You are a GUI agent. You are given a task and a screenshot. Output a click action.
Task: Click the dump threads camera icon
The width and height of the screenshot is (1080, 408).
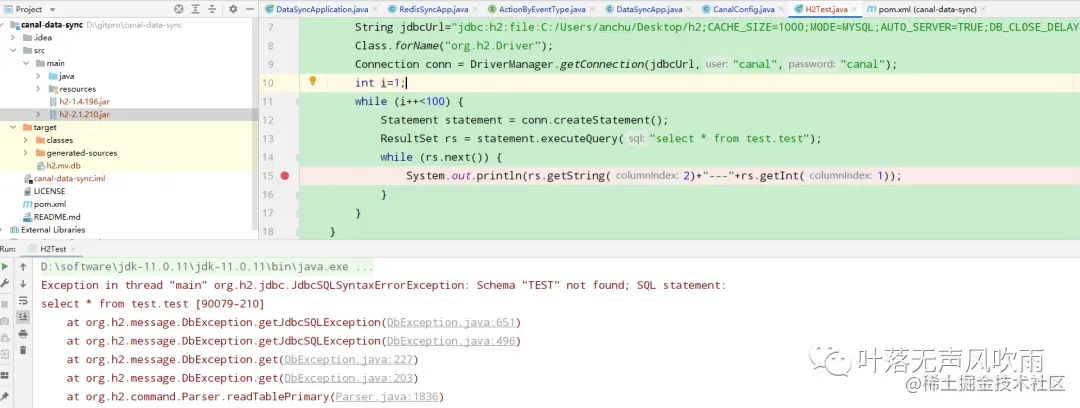(x=6, y=321)
